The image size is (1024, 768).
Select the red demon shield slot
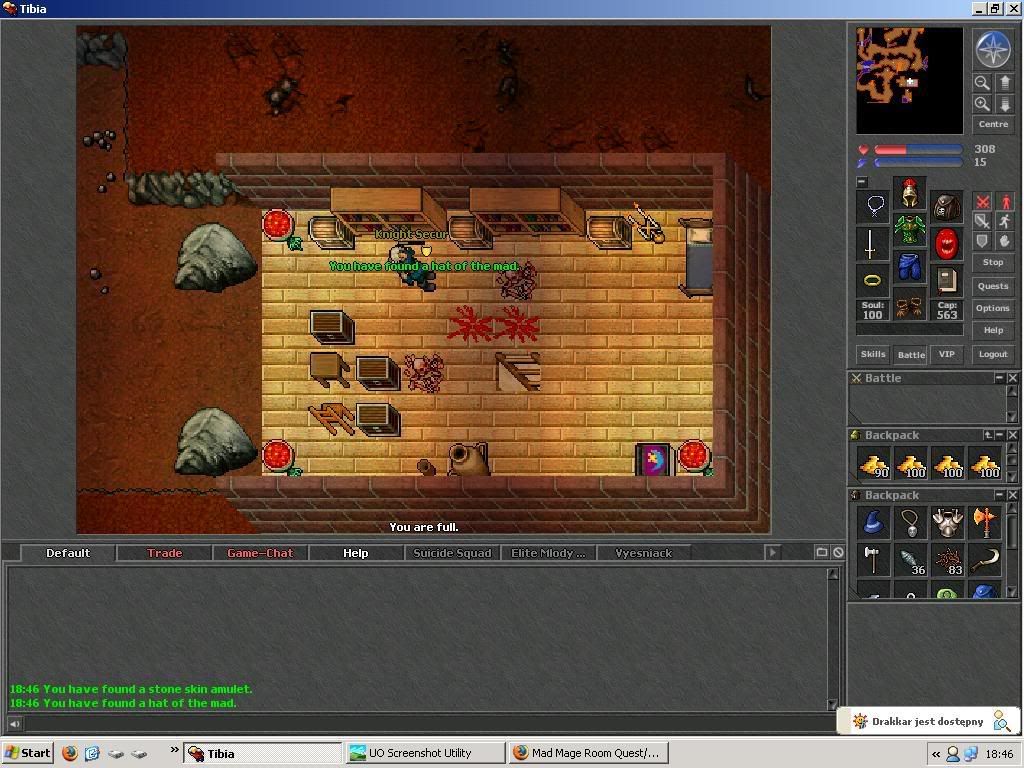pos(946,244)
